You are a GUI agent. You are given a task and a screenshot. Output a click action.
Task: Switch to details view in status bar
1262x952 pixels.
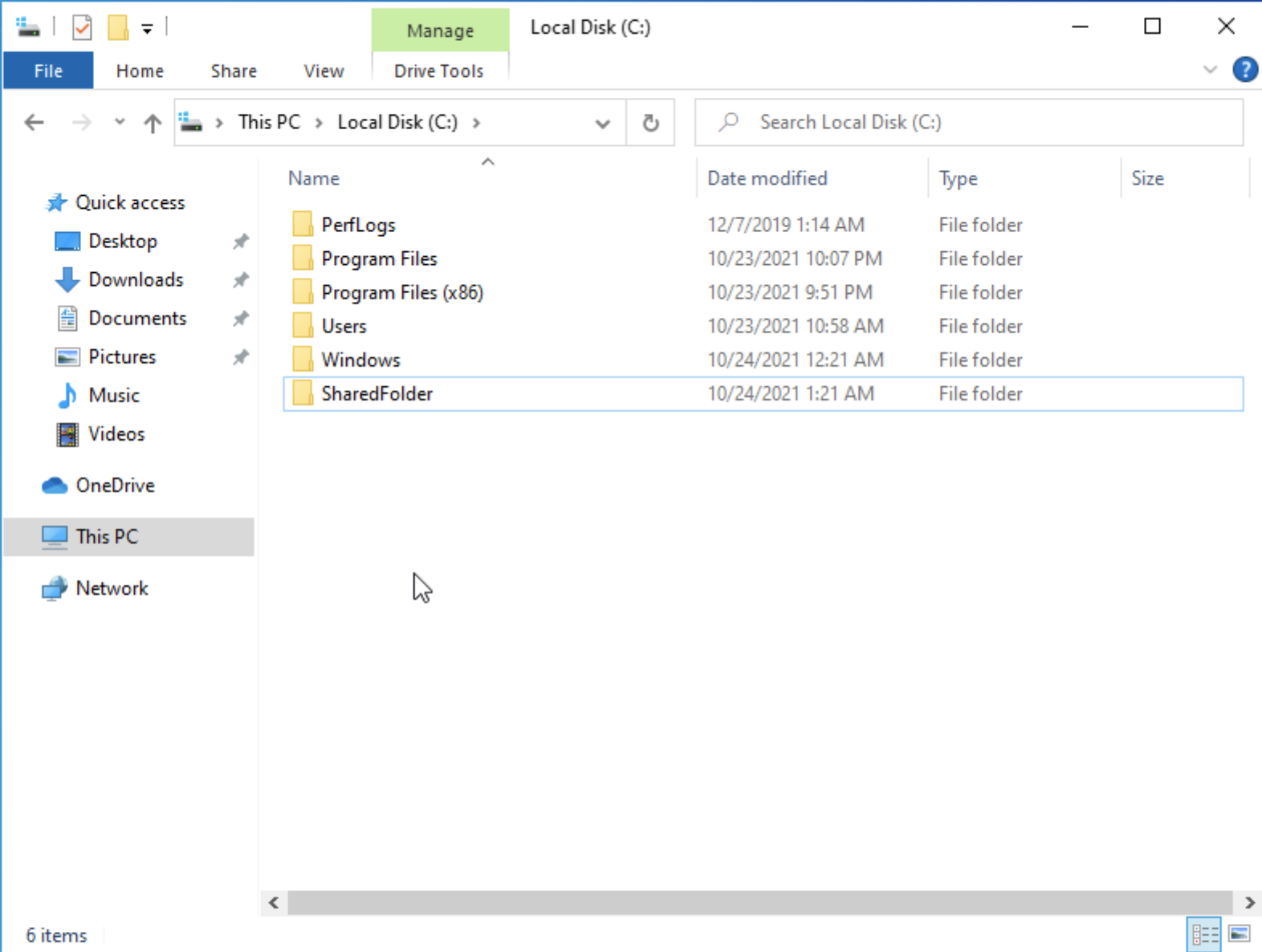point(1204,934)
